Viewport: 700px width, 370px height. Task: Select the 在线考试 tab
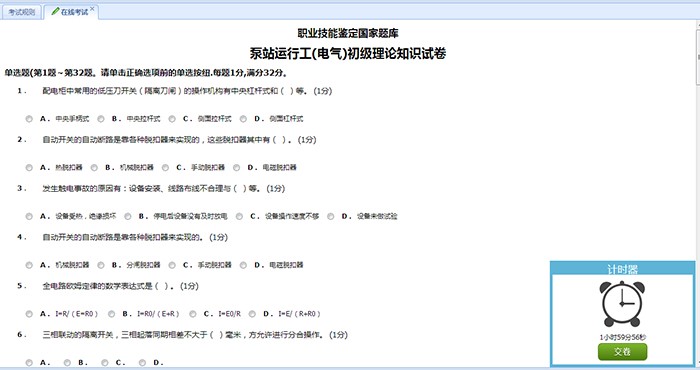(x=71, y=12)
